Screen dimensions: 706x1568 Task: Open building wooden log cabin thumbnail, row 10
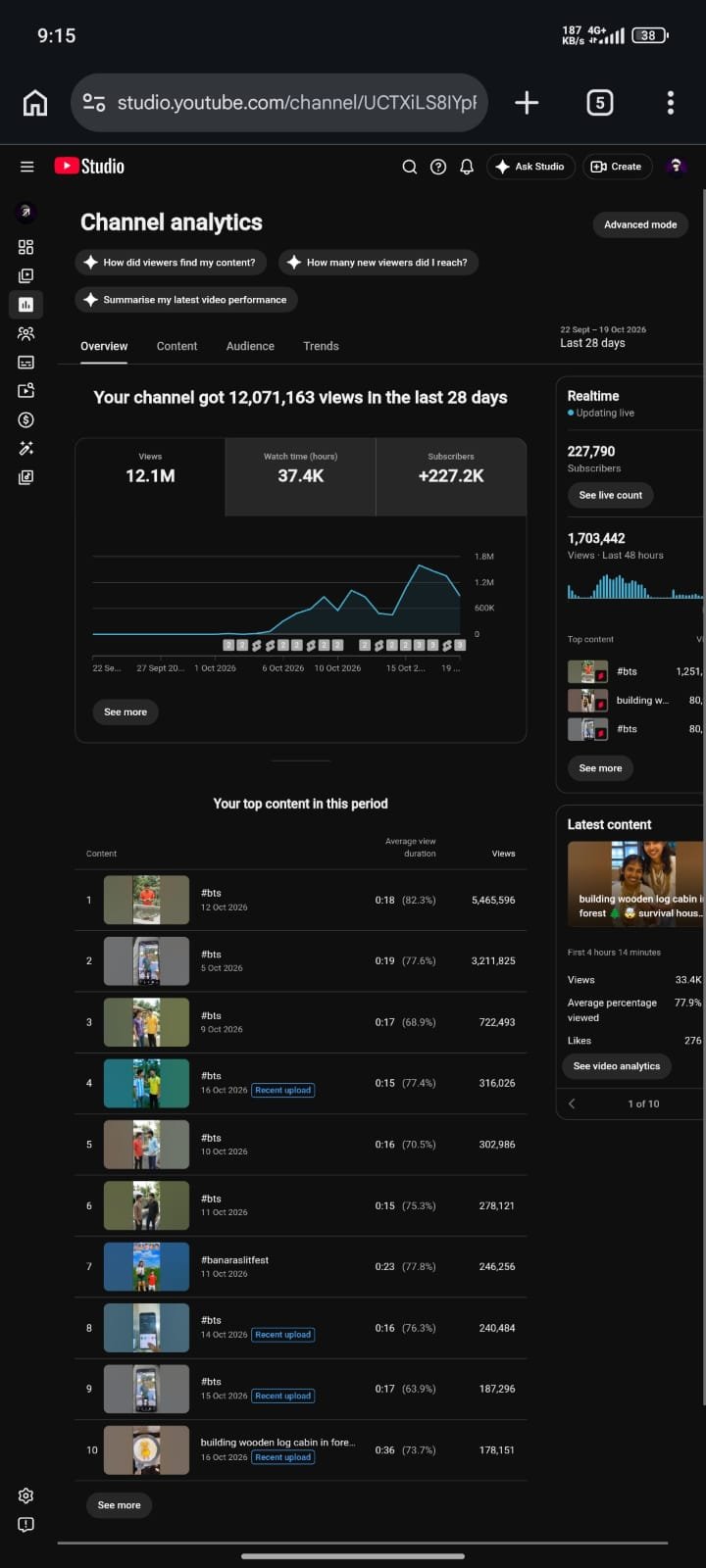click(x=146, y=1450)
